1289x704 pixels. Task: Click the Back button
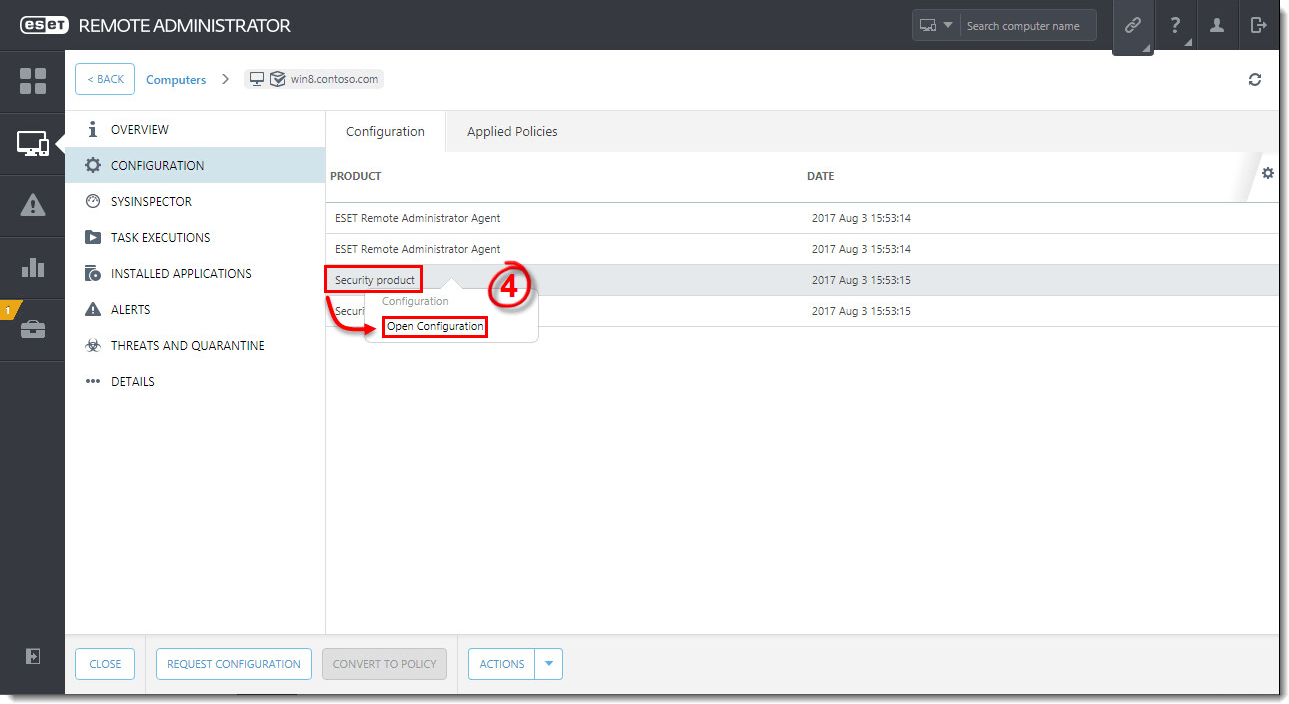click(x=105, y=80)
